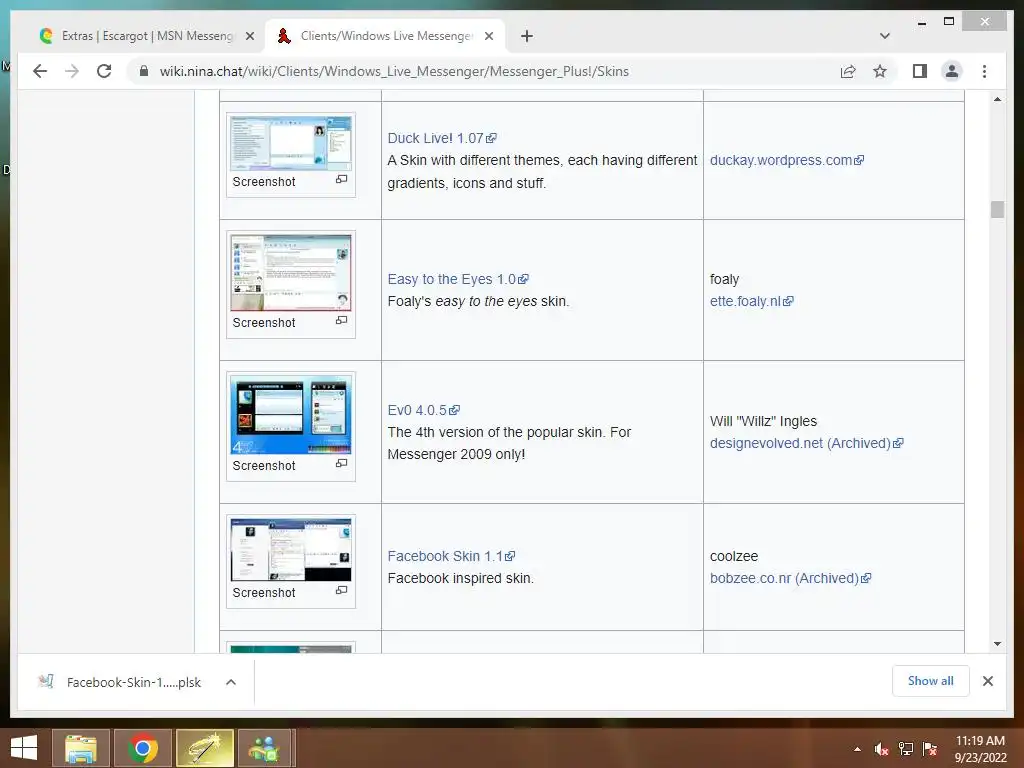Screen dimensions: 1024x768
Task: Click the Chrome taskbar icon
Action: pyautogui.click(x=143, y=748)
